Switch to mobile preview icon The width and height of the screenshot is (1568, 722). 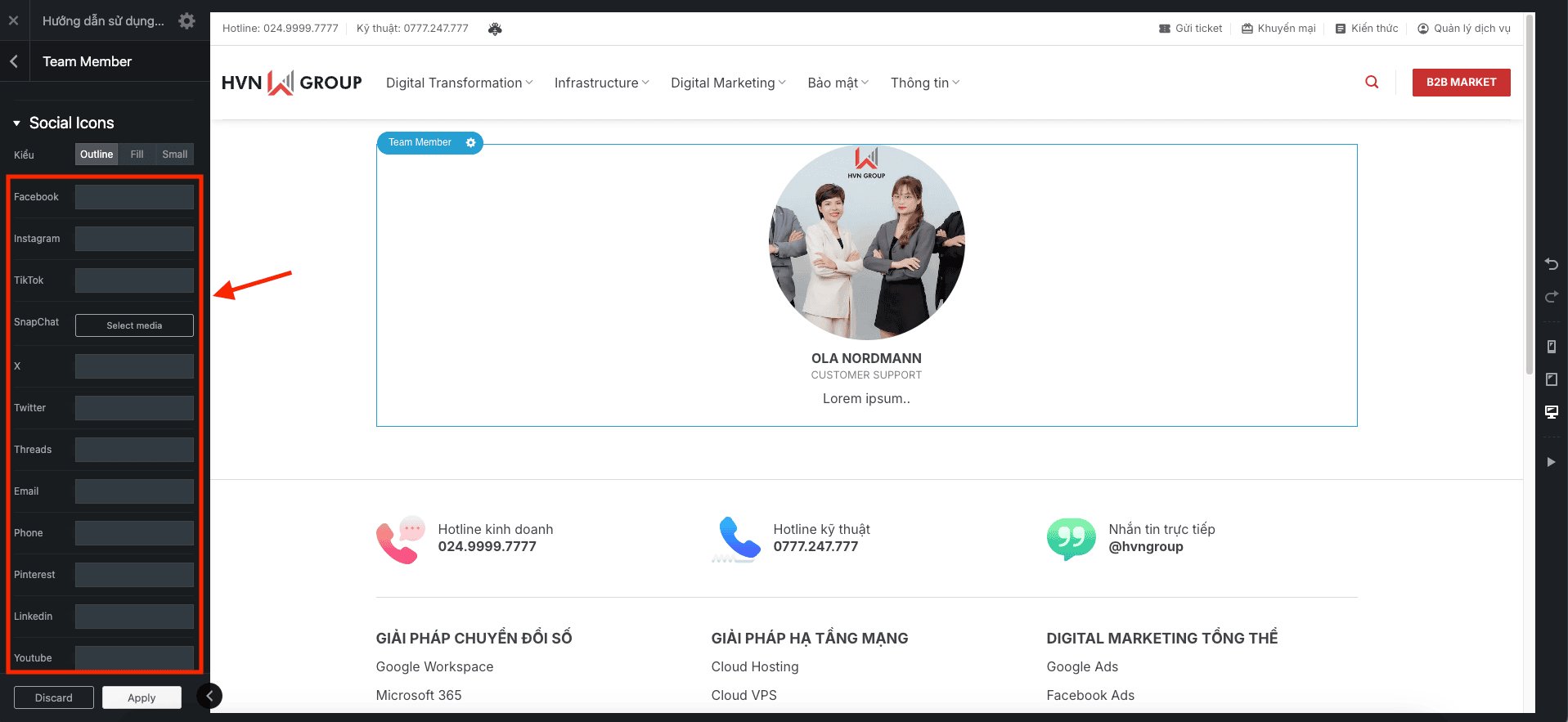click(x=1551, y=347)
